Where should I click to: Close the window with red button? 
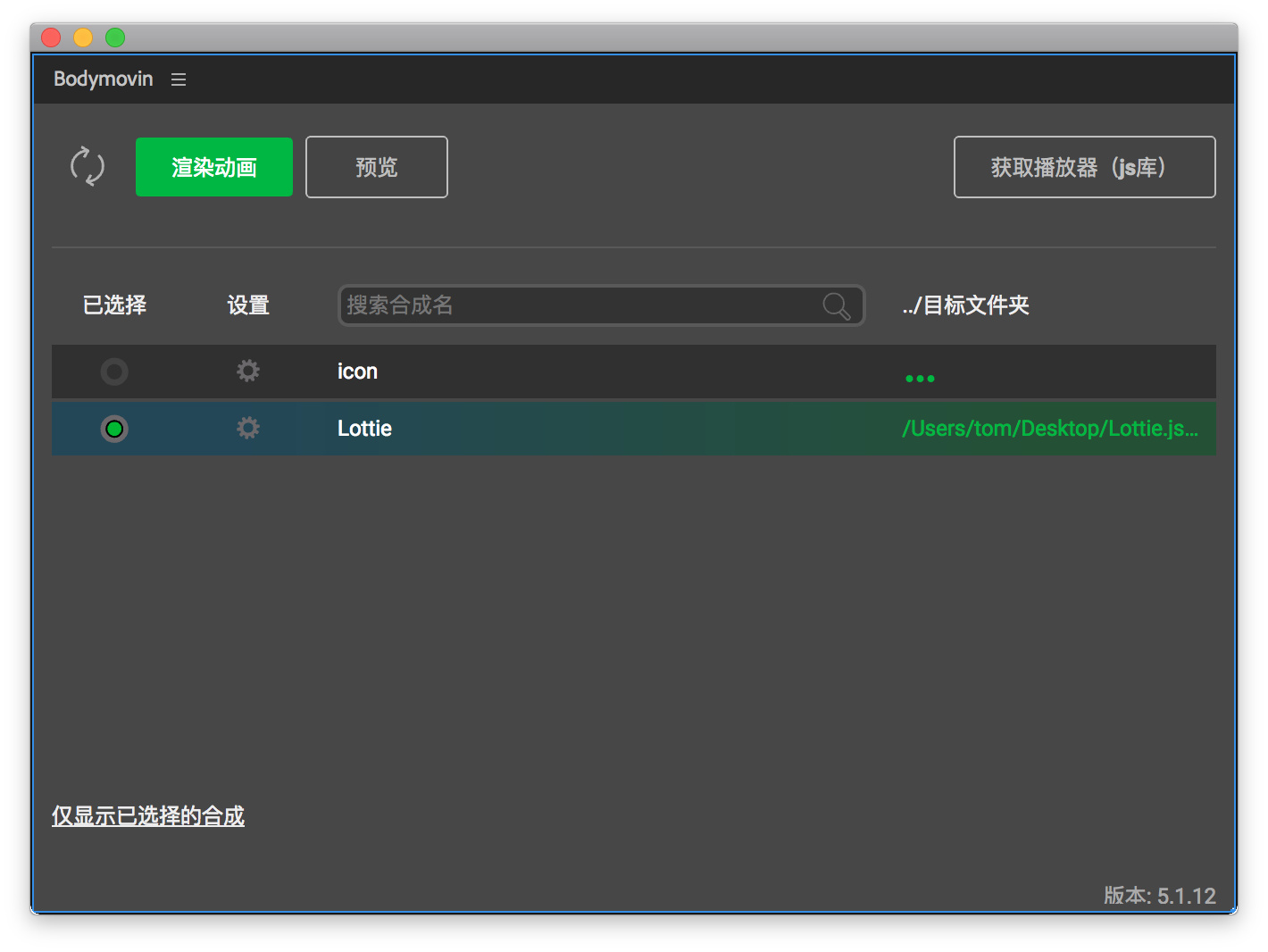pos(51,38)
